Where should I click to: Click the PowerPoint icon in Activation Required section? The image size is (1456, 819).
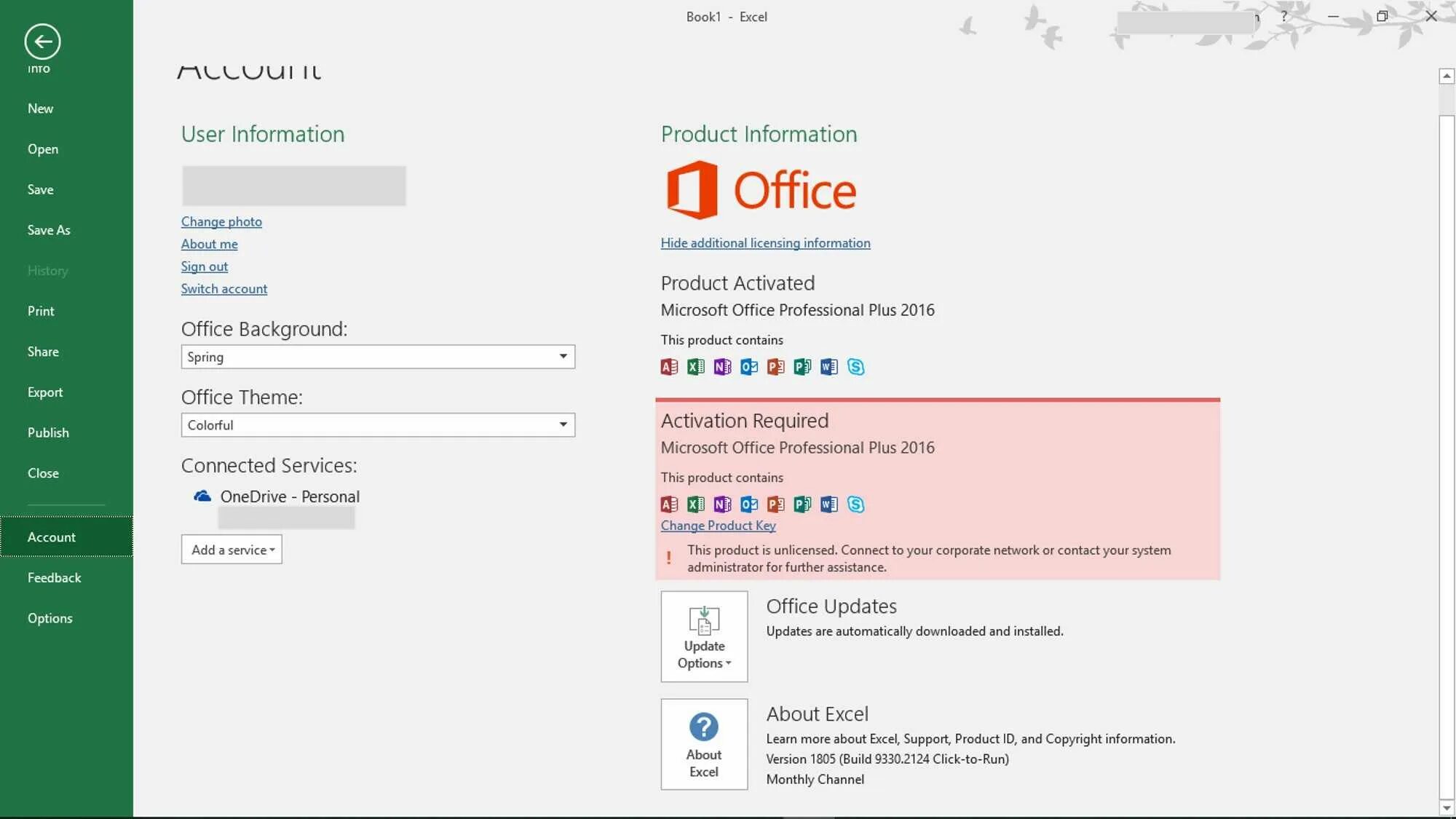tap(776, 505)
